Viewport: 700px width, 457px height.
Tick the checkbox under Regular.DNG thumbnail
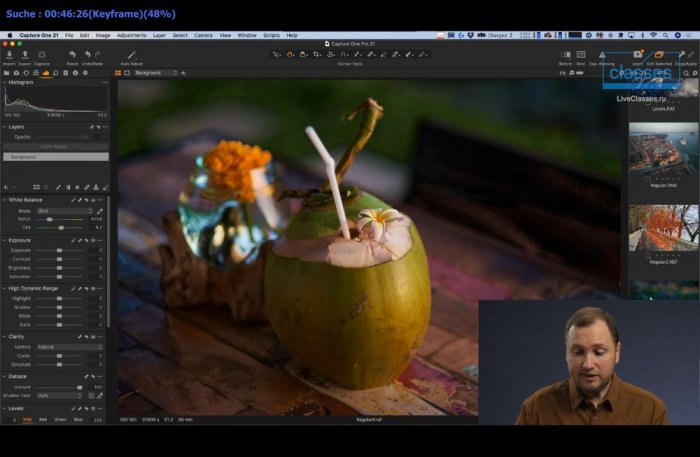[x=647, y=179]
